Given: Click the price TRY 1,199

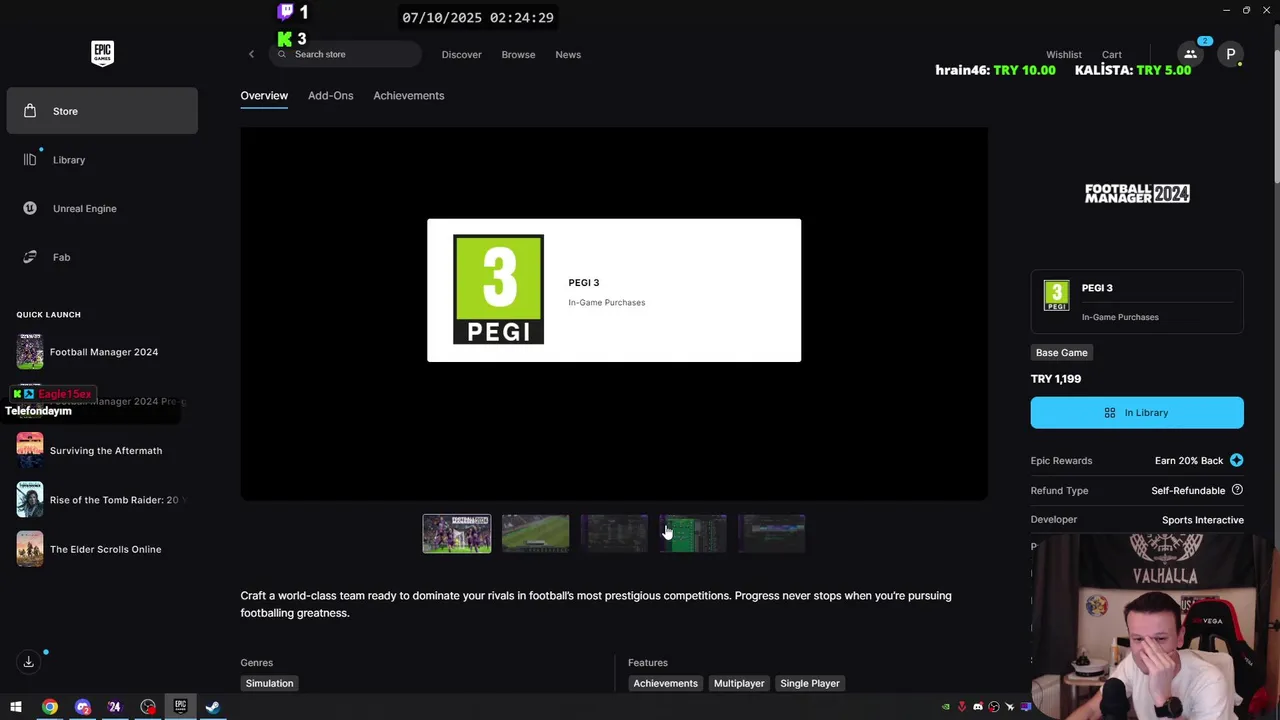Looking at the screenshot, I should pyautogui.click(x=1056, y=379).
